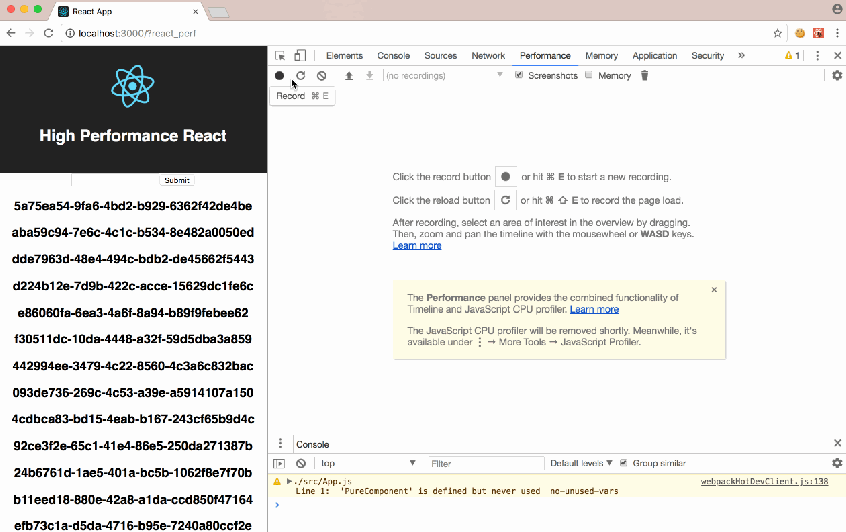Viewport: 846px width, 532px height.
Task: Enable the Screenshots checkbox
Action: coord(519,75)
